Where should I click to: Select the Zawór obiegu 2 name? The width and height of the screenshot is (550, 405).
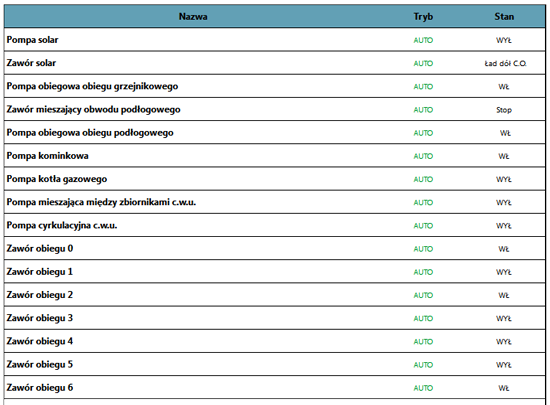40,295
